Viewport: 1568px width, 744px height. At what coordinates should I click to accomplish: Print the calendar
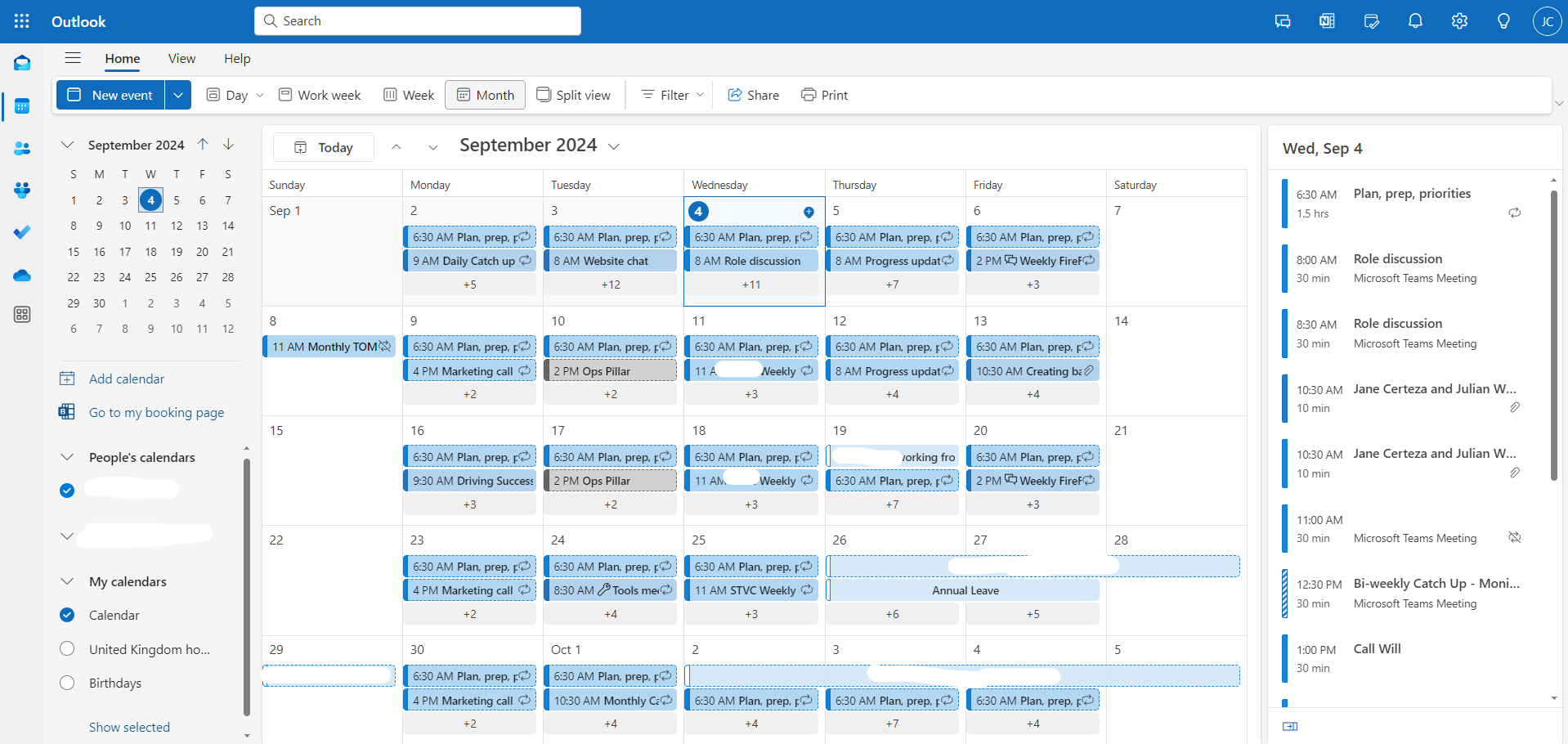coord(824,95)
